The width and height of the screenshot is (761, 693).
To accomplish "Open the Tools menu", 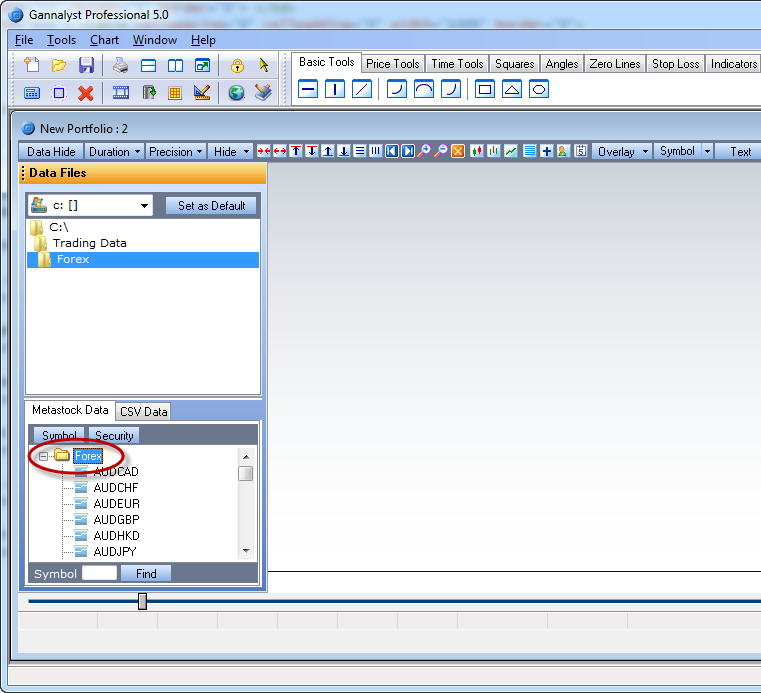I will tap(61, 40).
